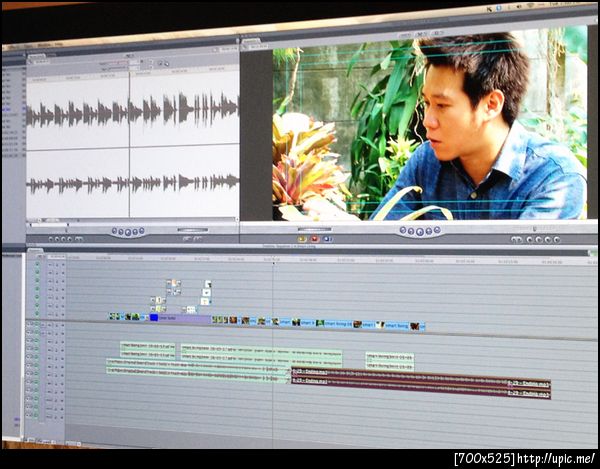The width and height of the screenshot is (600, 469).
Task: Select the Canvas sequence tab
Action: [x=251, y=41]
